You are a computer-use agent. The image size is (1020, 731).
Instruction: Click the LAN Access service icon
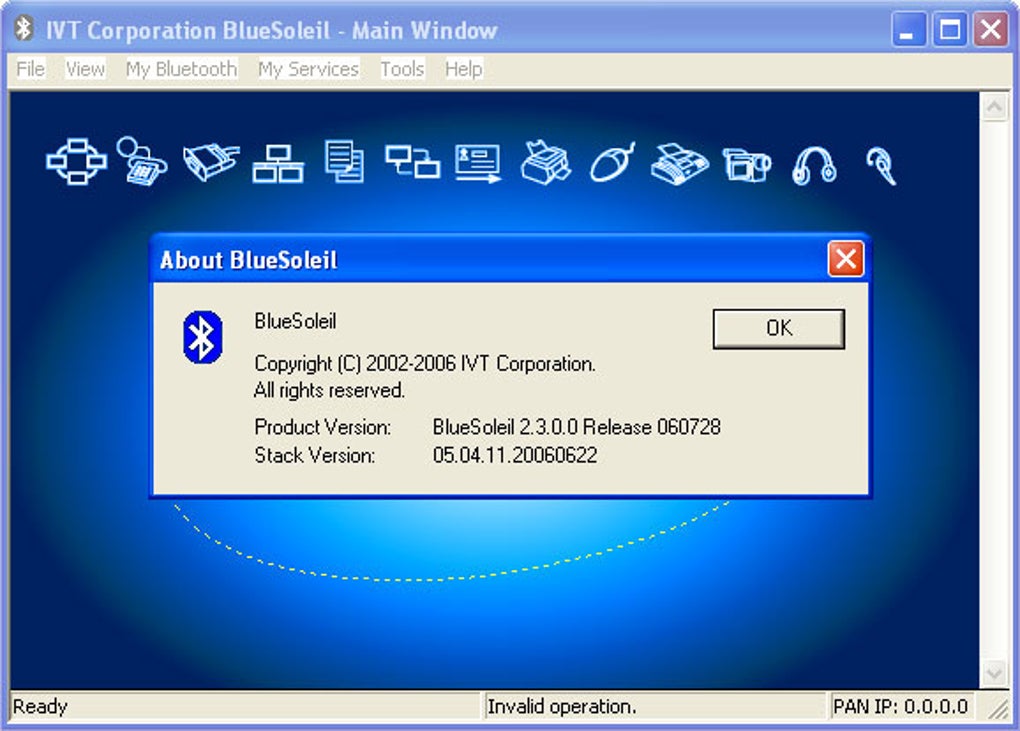pyautogui.click(x=278, y=162)
